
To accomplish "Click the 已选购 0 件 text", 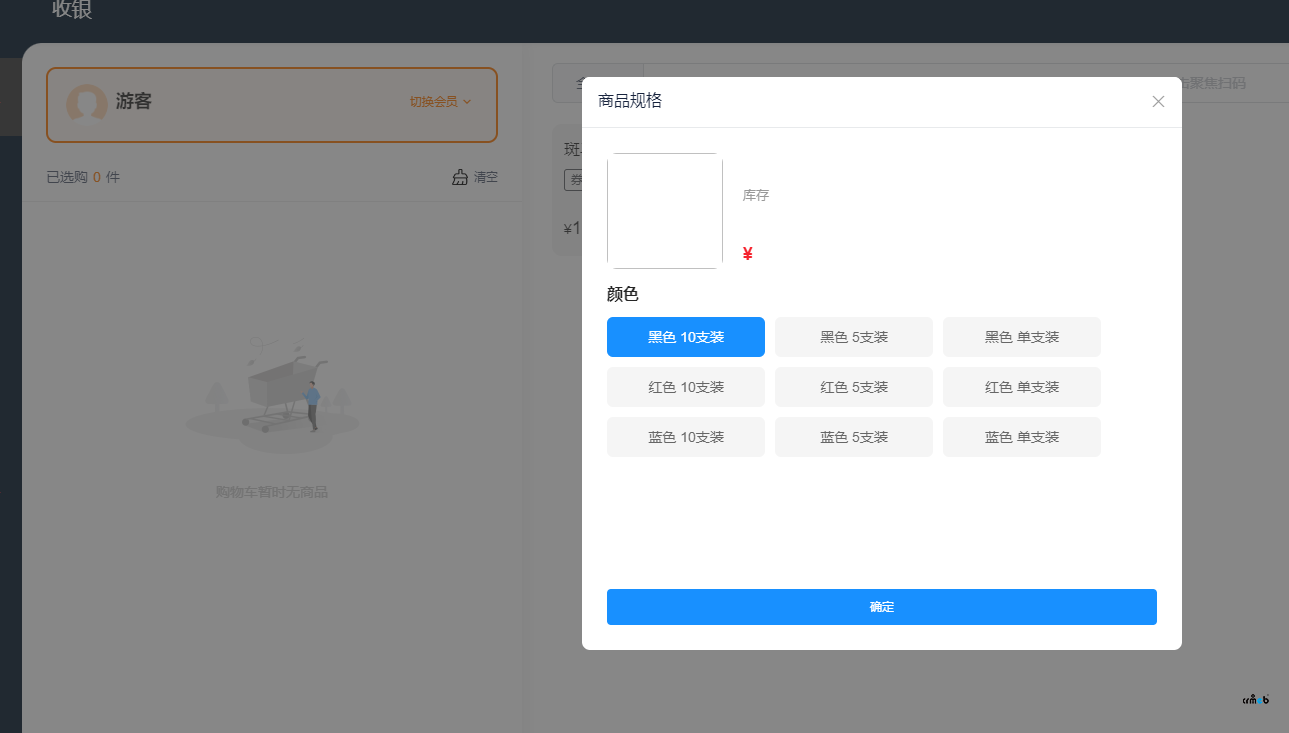I will pyautogui.click(x=83, y=177).
